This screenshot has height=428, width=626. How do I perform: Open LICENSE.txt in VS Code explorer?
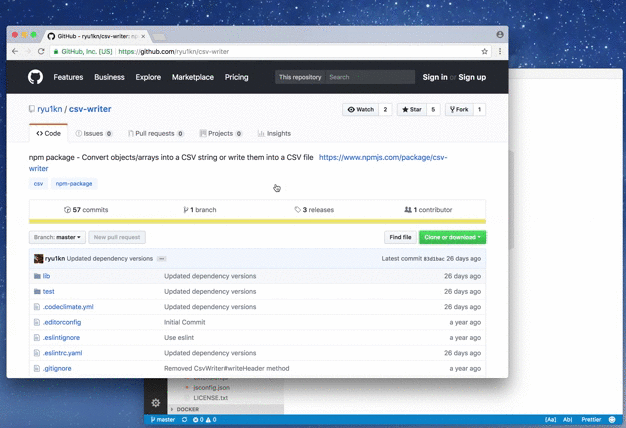(210, 398)
